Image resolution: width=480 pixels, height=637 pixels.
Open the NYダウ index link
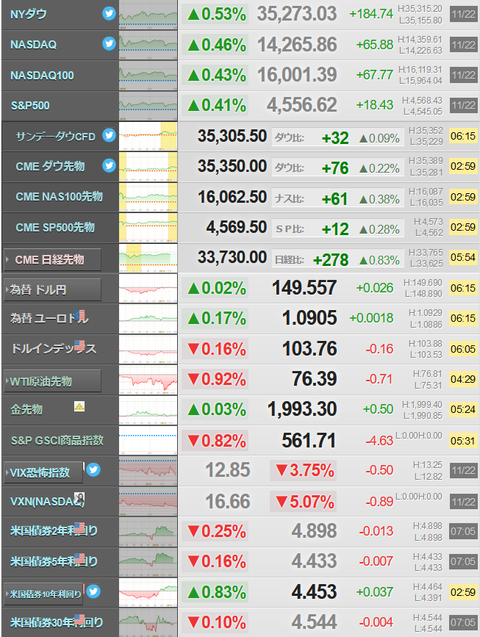(x=28, y=14)
